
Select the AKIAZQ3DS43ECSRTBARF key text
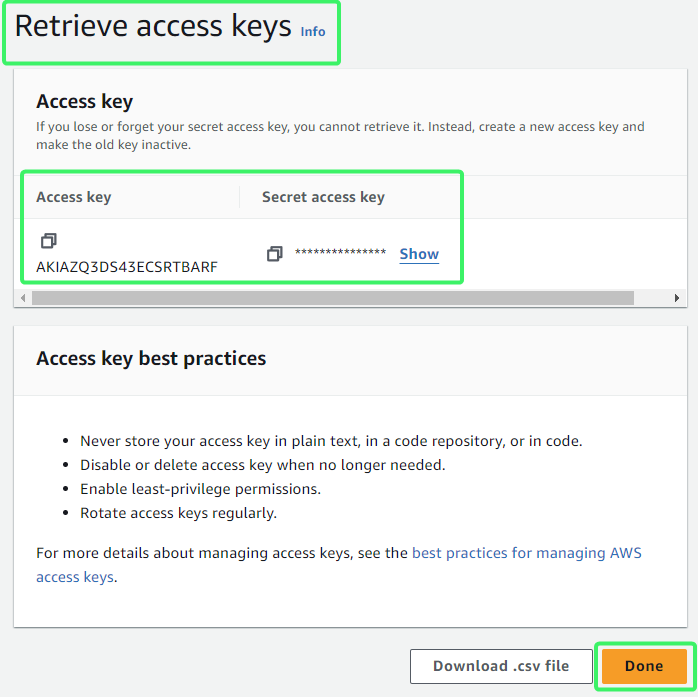pyautogui.click(x=127, y=267)
